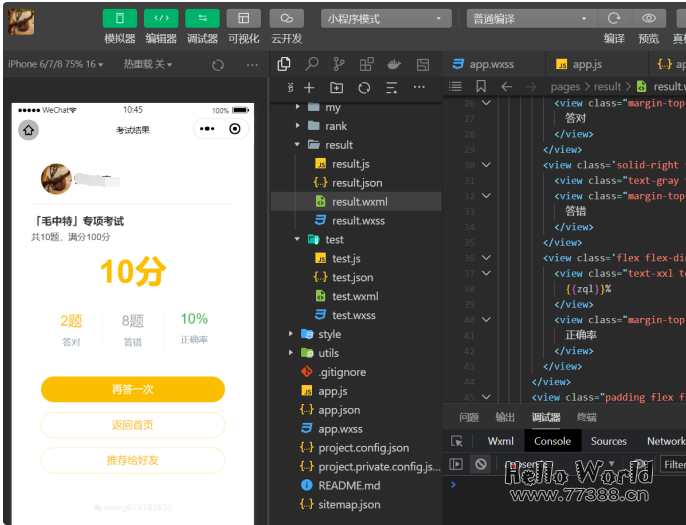Open the 可视化 visual layout tool
Image resolution: width=686 pixels, height=525 pixels.
point(243,18)
